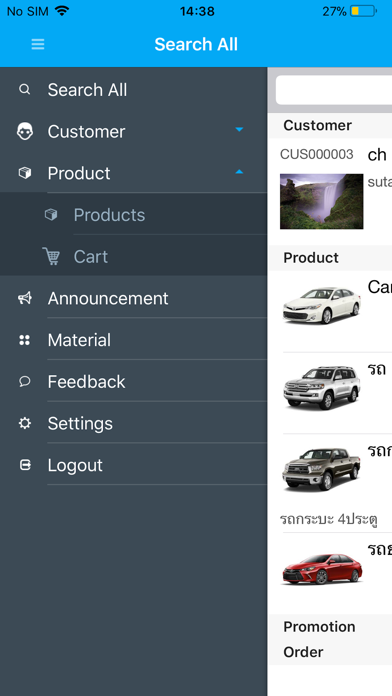Click the Customer face icon
The width and height of the screenshot is (392, 696).
click(x=25, y=131)
